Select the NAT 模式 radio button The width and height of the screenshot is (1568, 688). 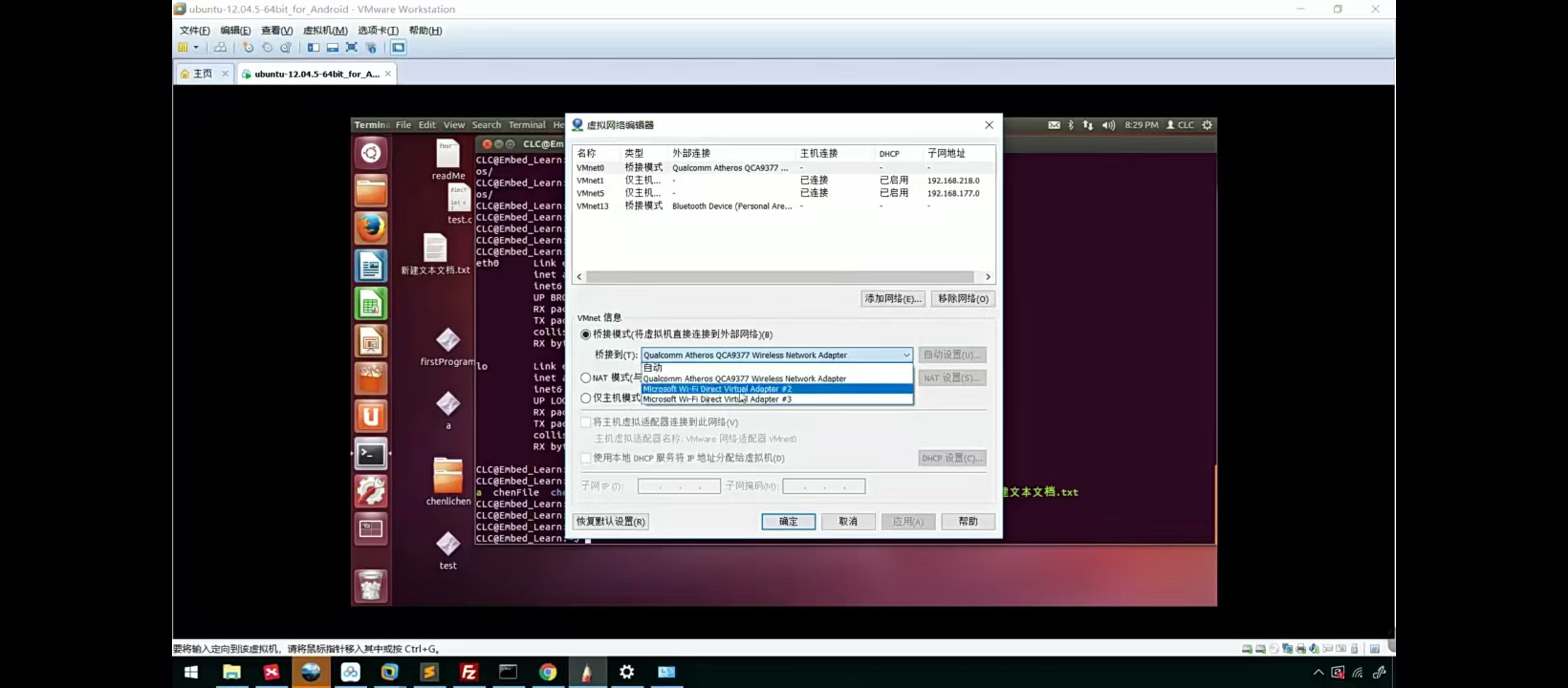pyautogui.click(x=585, y=378)
